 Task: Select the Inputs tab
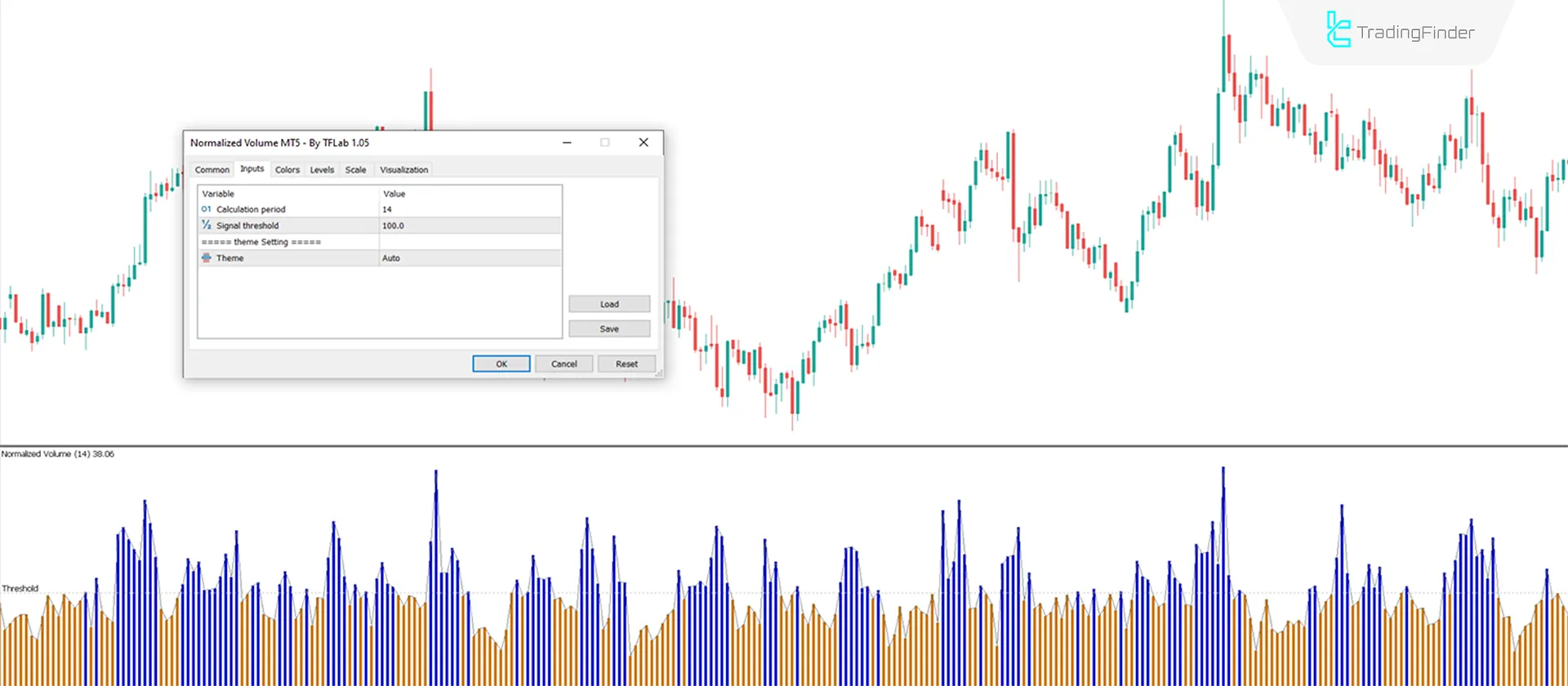(252, 169)
